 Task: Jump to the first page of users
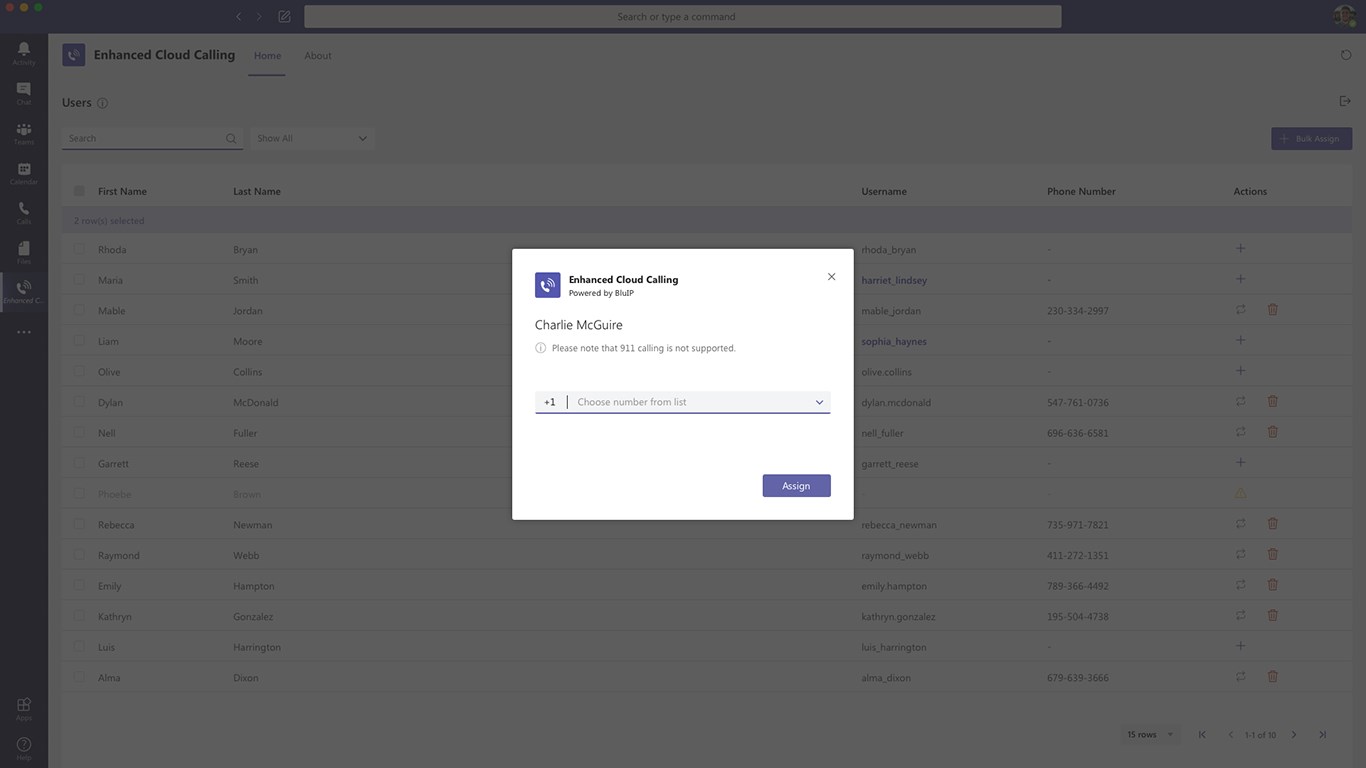tap(1202, 735)
